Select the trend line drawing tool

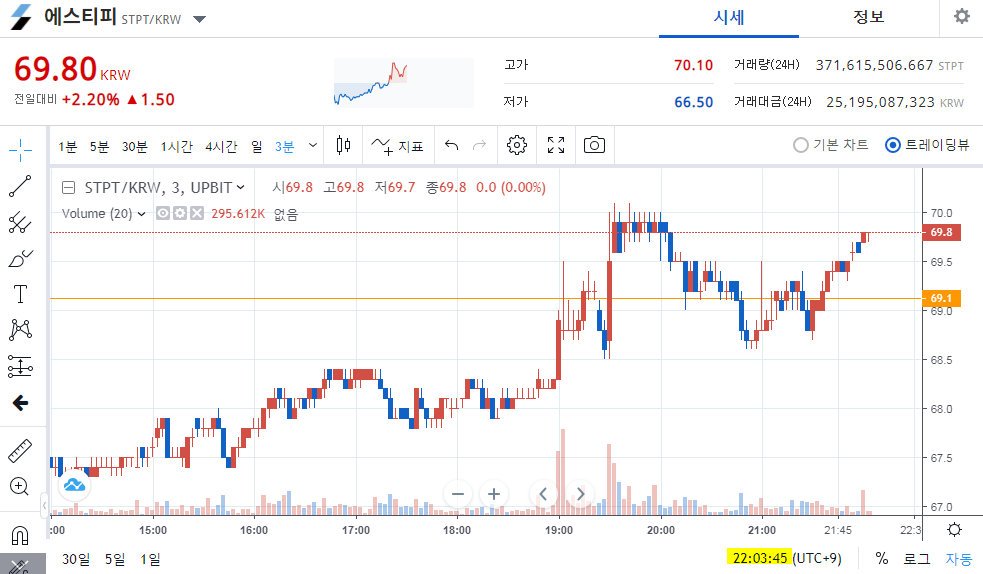pos(20,186)
